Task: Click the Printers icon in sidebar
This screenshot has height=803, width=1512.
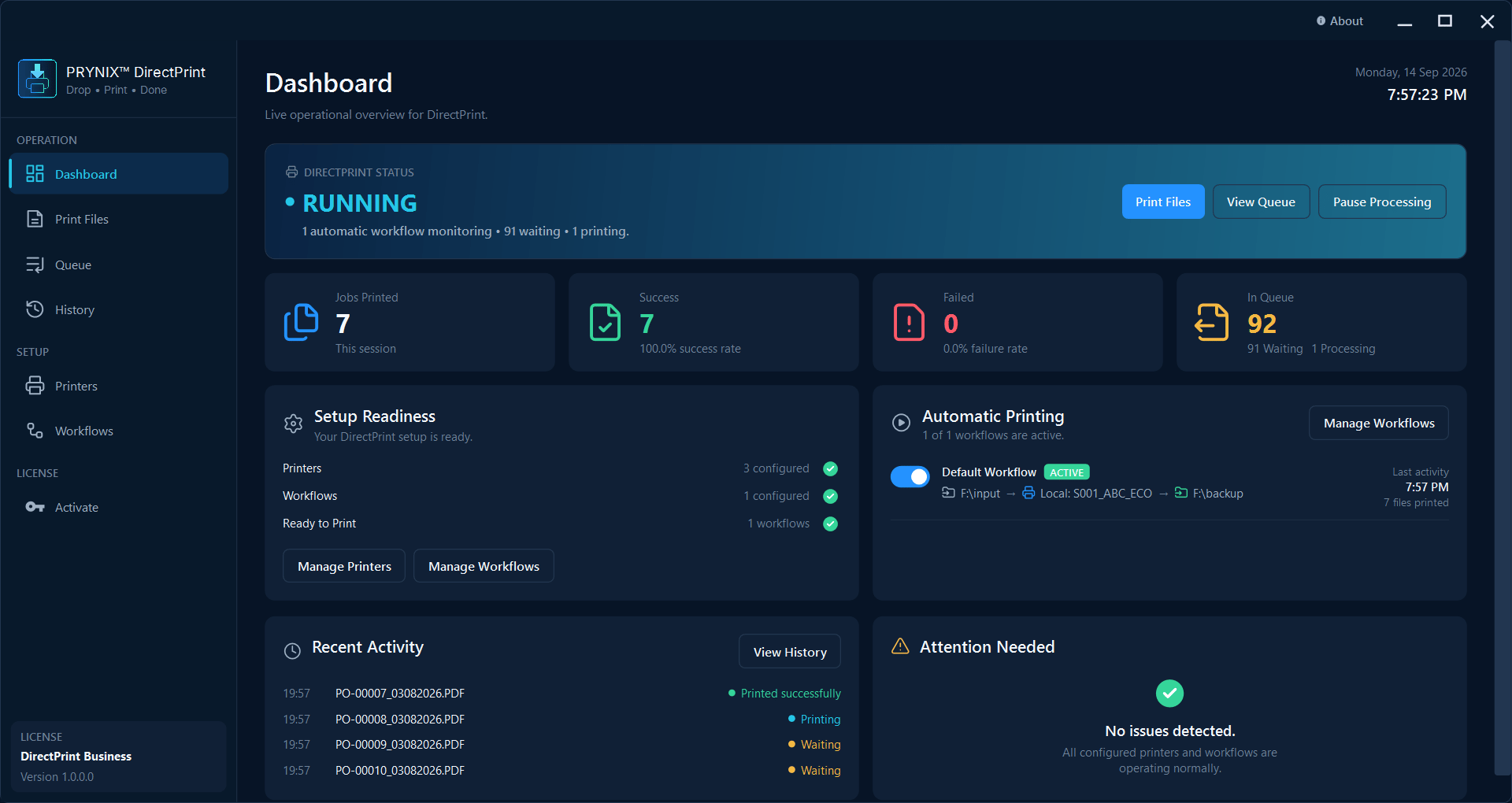Action: (35, 386)
